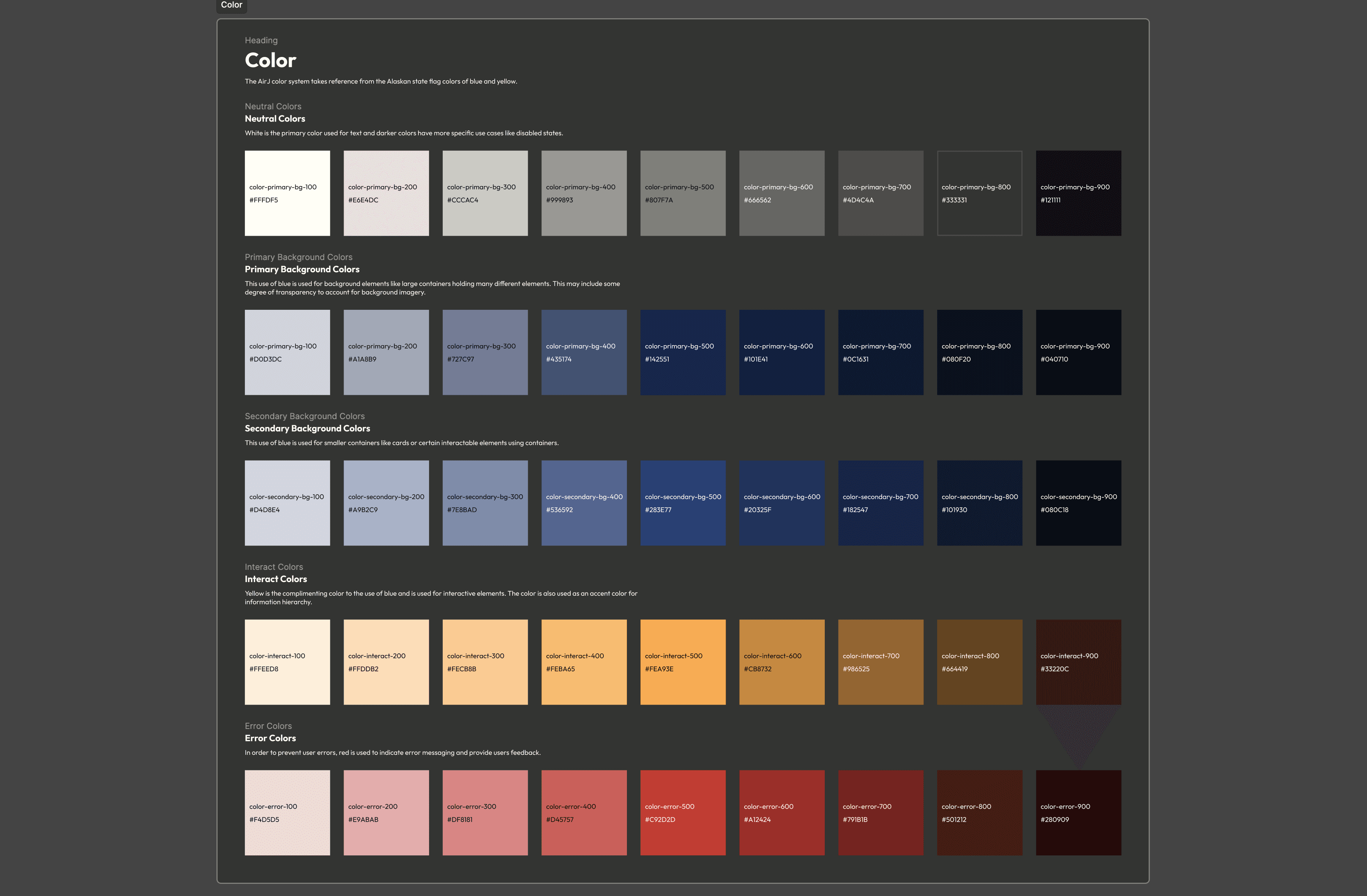Screen dimensions: 1367x896
Task: Pick the color-secondary-bg-700 swatch
Action: click(881, 503)
